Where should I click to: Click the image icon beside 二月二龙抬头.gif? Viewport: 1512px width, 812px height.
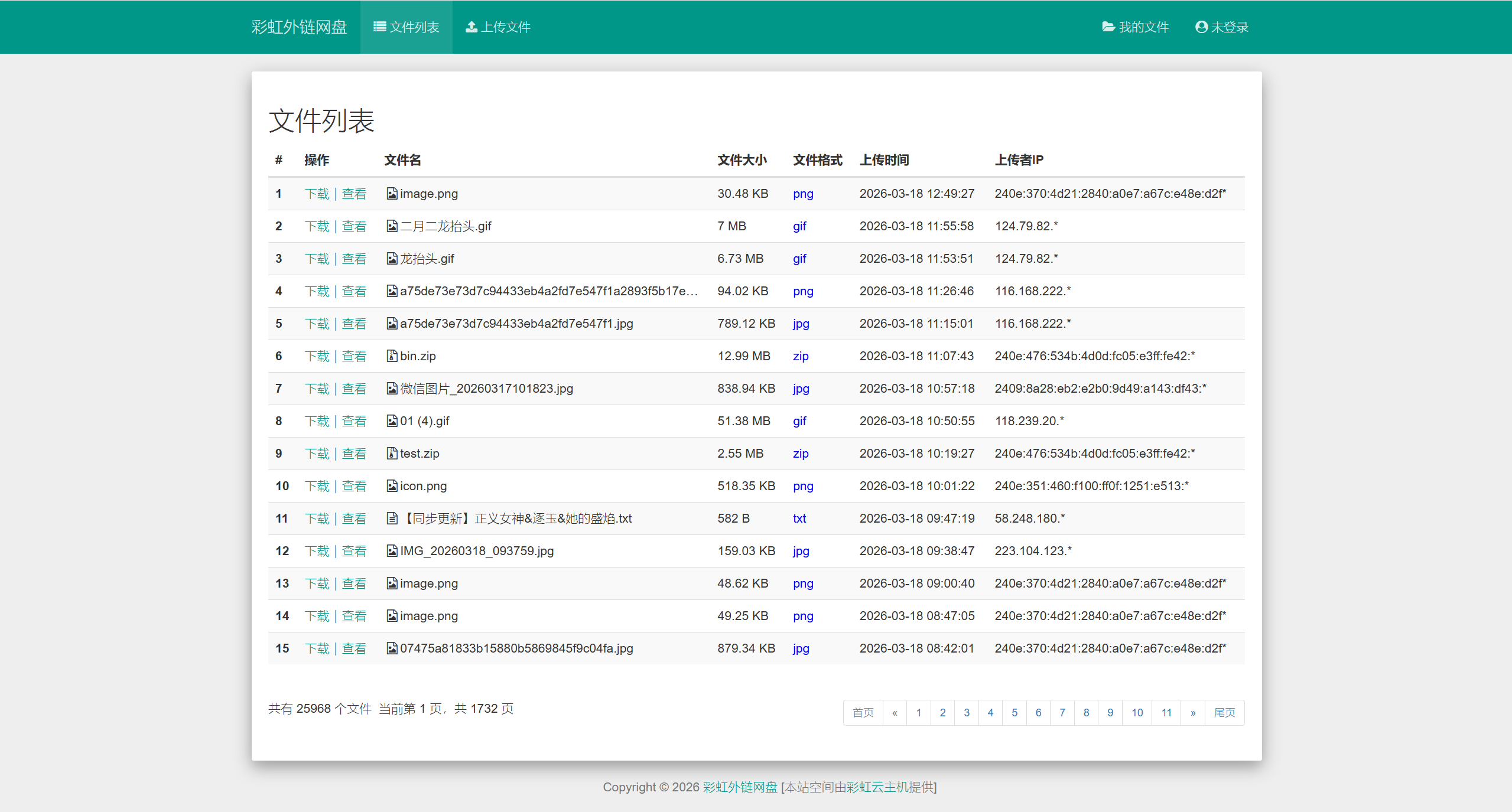tap(392, 226)
